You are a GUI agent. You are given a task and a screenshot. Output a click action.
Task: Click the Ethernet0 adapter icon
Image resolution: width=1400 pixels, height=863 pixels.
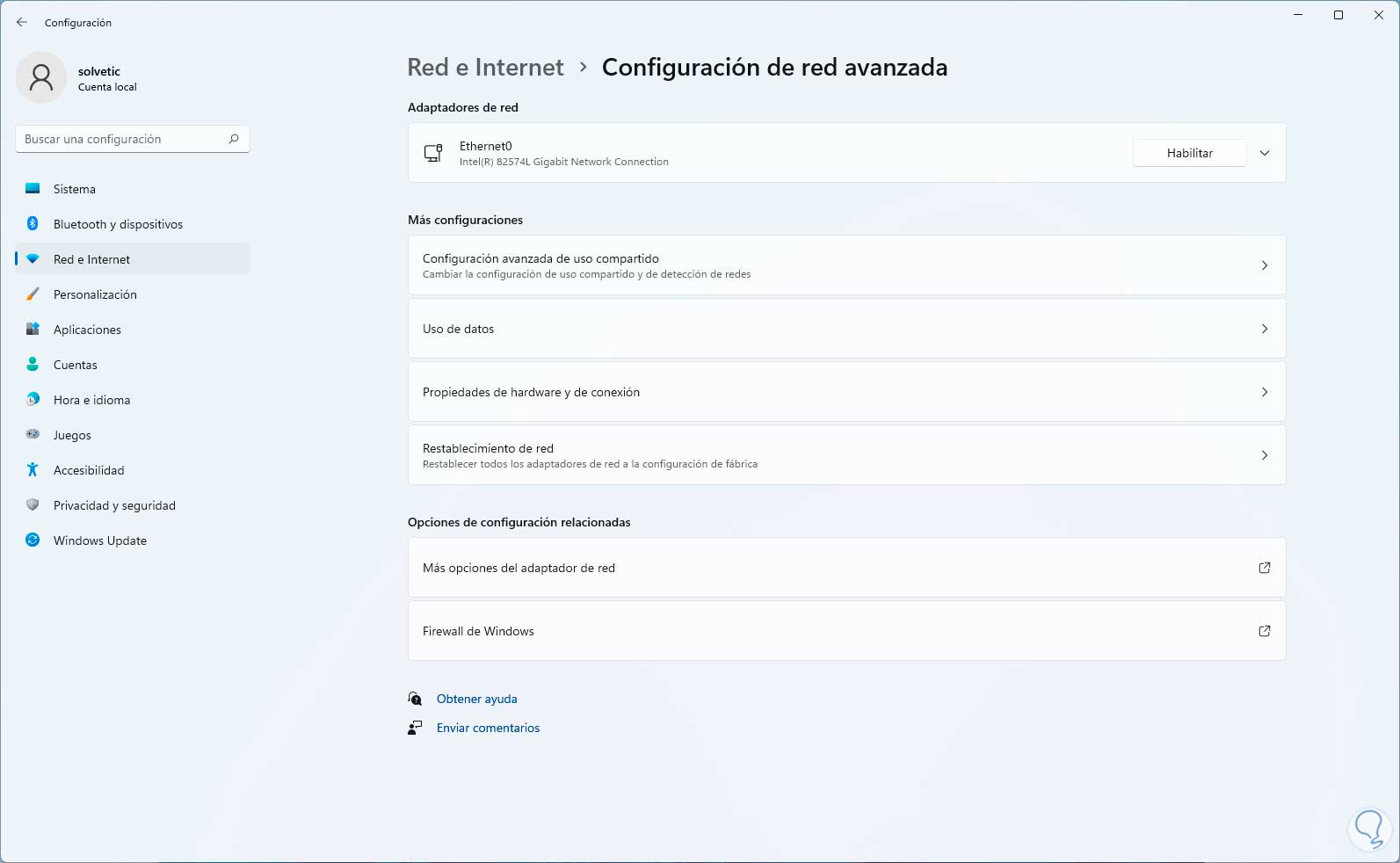point(433,153)
